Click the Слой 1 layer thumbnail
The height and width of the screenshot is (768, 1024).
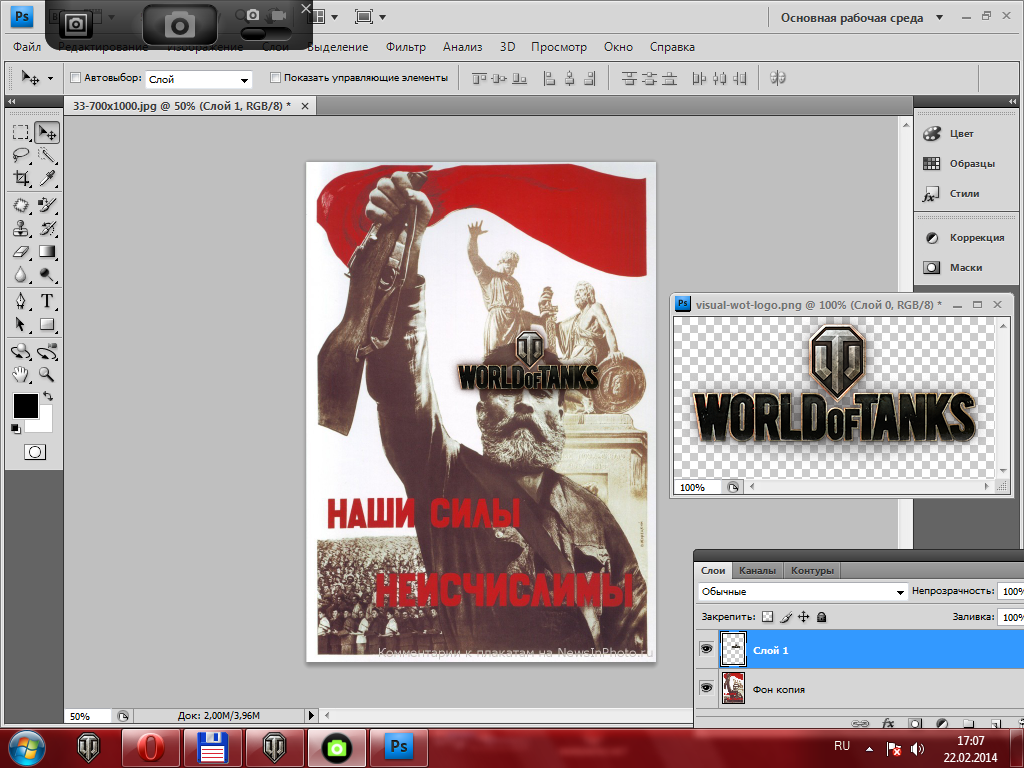pyautogui.click(x=733, y=649)
